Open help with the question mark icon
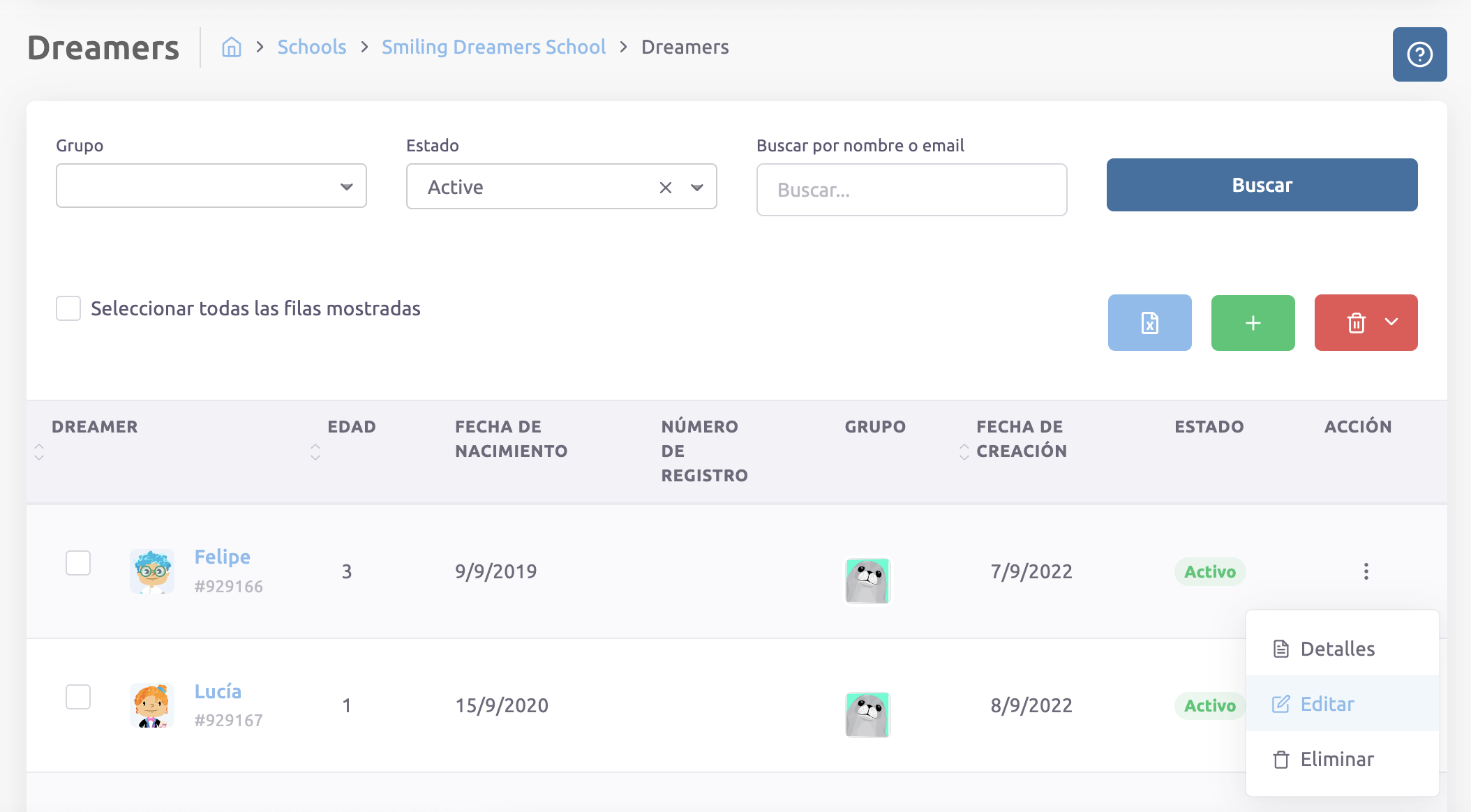The width and height of the screenshot is (1471, 812). pos(1419,54)
